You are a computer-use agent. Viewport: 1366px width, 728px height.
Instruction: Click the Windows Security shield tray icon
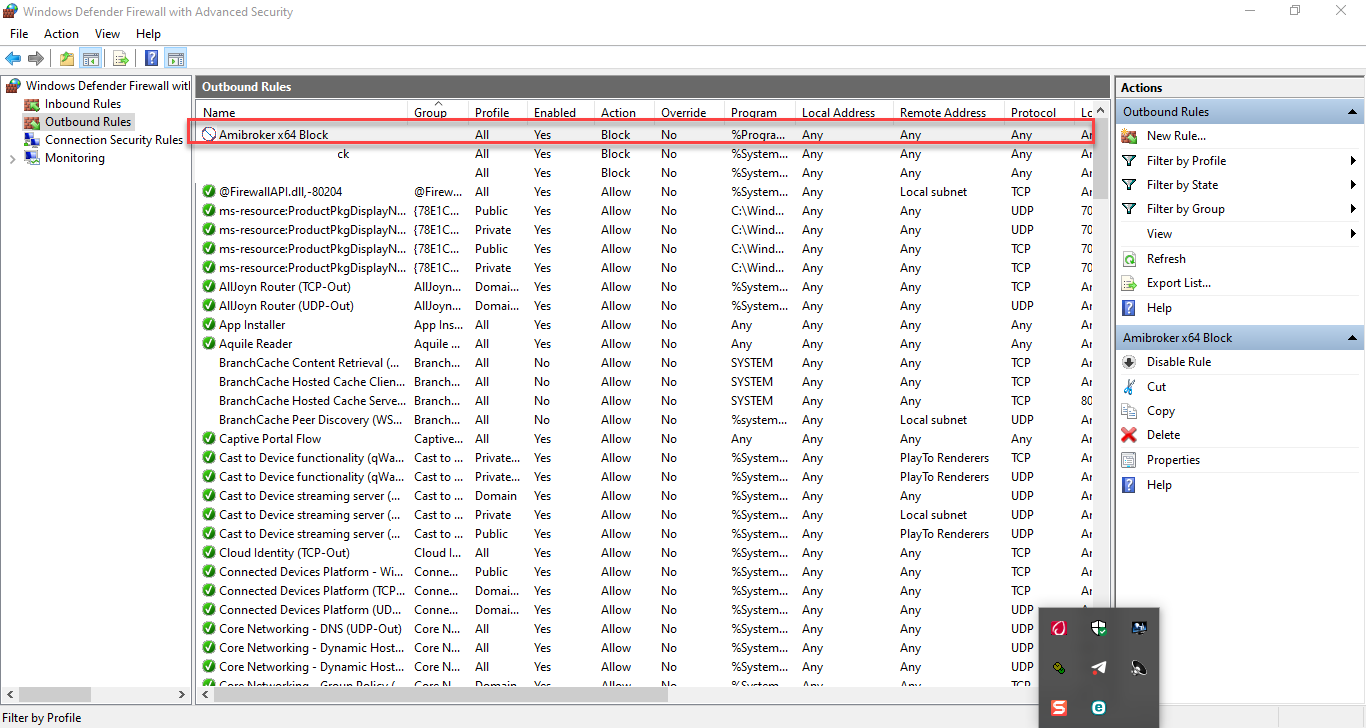tap(1098, 628)
